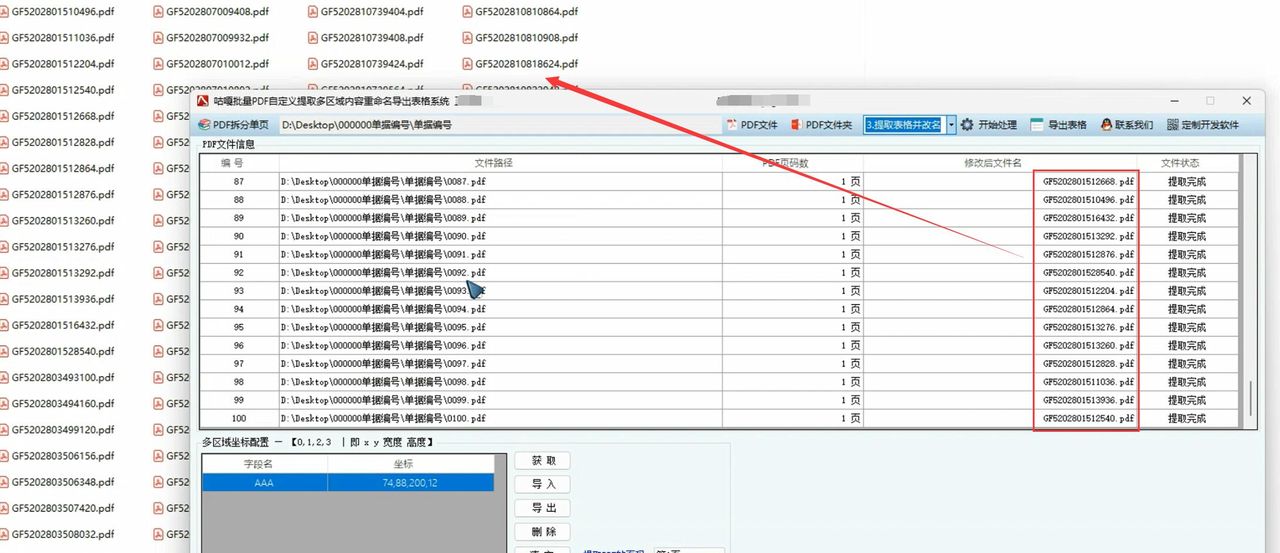Click renamed cell GF5202801528540.pdf in the table
The width and height of the screenshot is (1280, 553).
(x=1089, y=272)
